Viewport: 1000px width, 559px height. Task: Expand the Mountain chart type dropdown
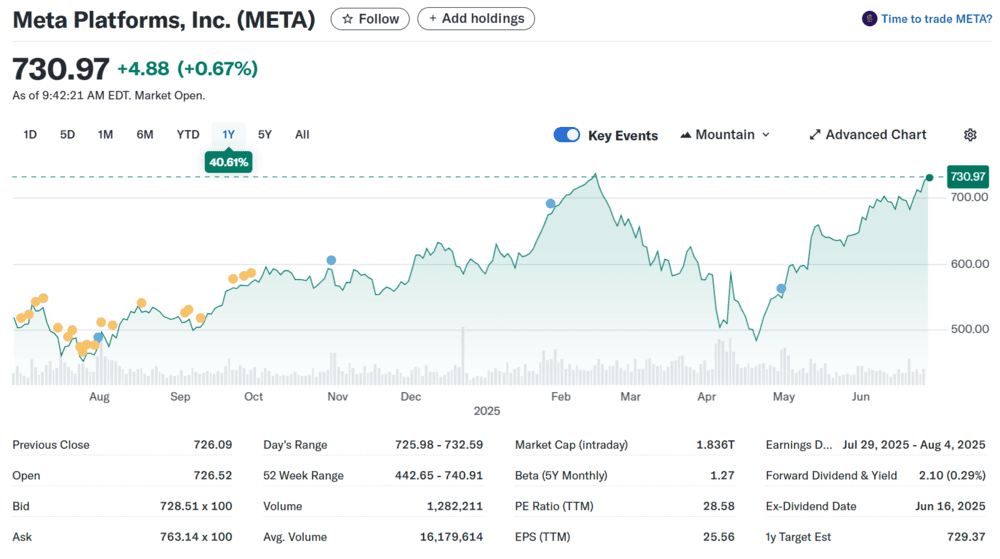(725, 135)
